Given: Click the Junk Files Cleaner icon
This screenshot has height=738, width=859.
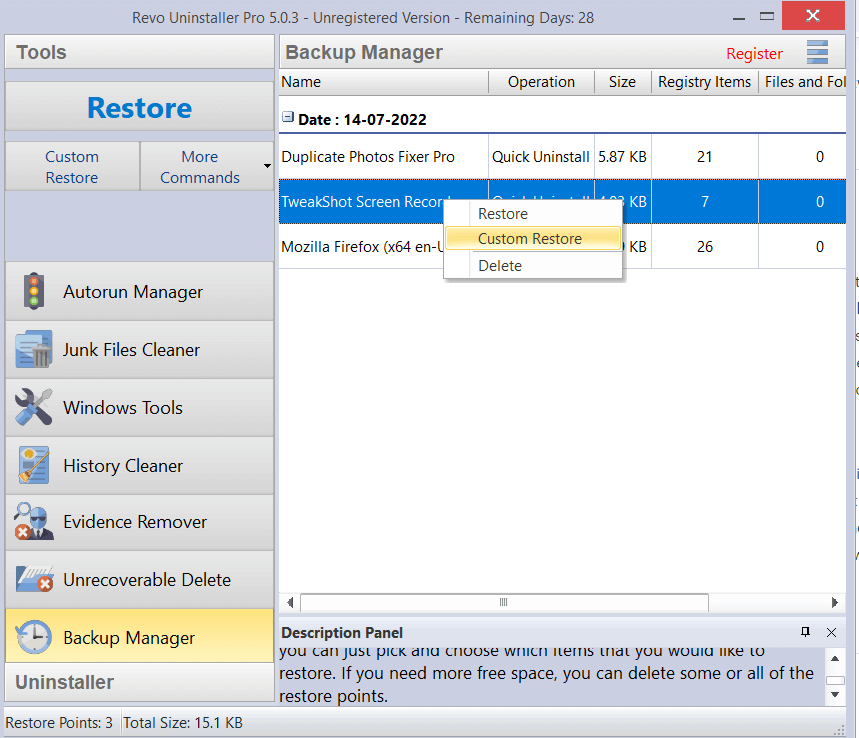Looking at the screenshot, I should click(x=33, y=350).
